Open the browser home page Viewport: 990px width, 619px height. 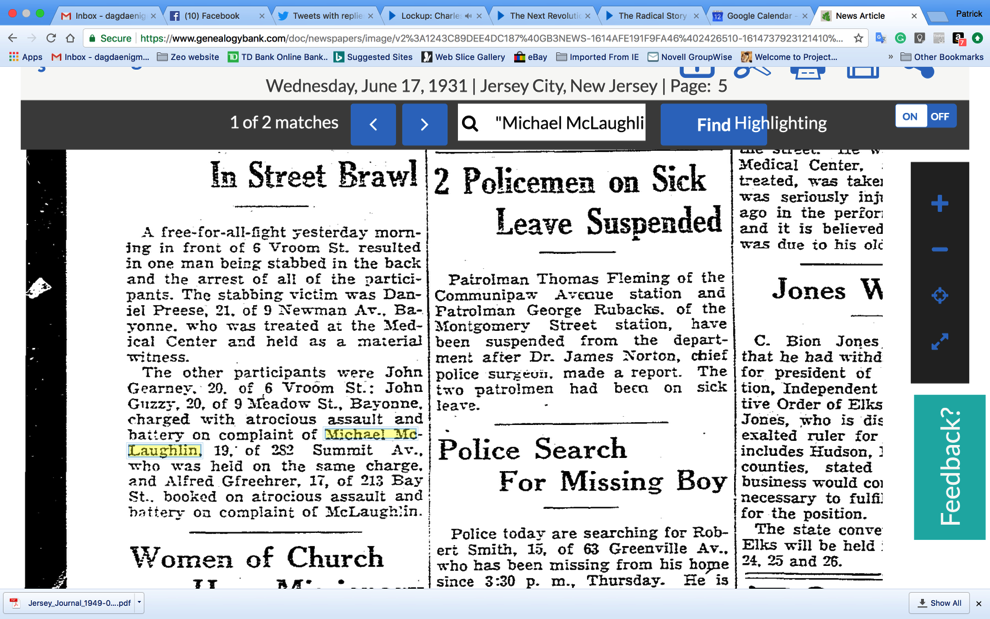click(x=70, y=38)
